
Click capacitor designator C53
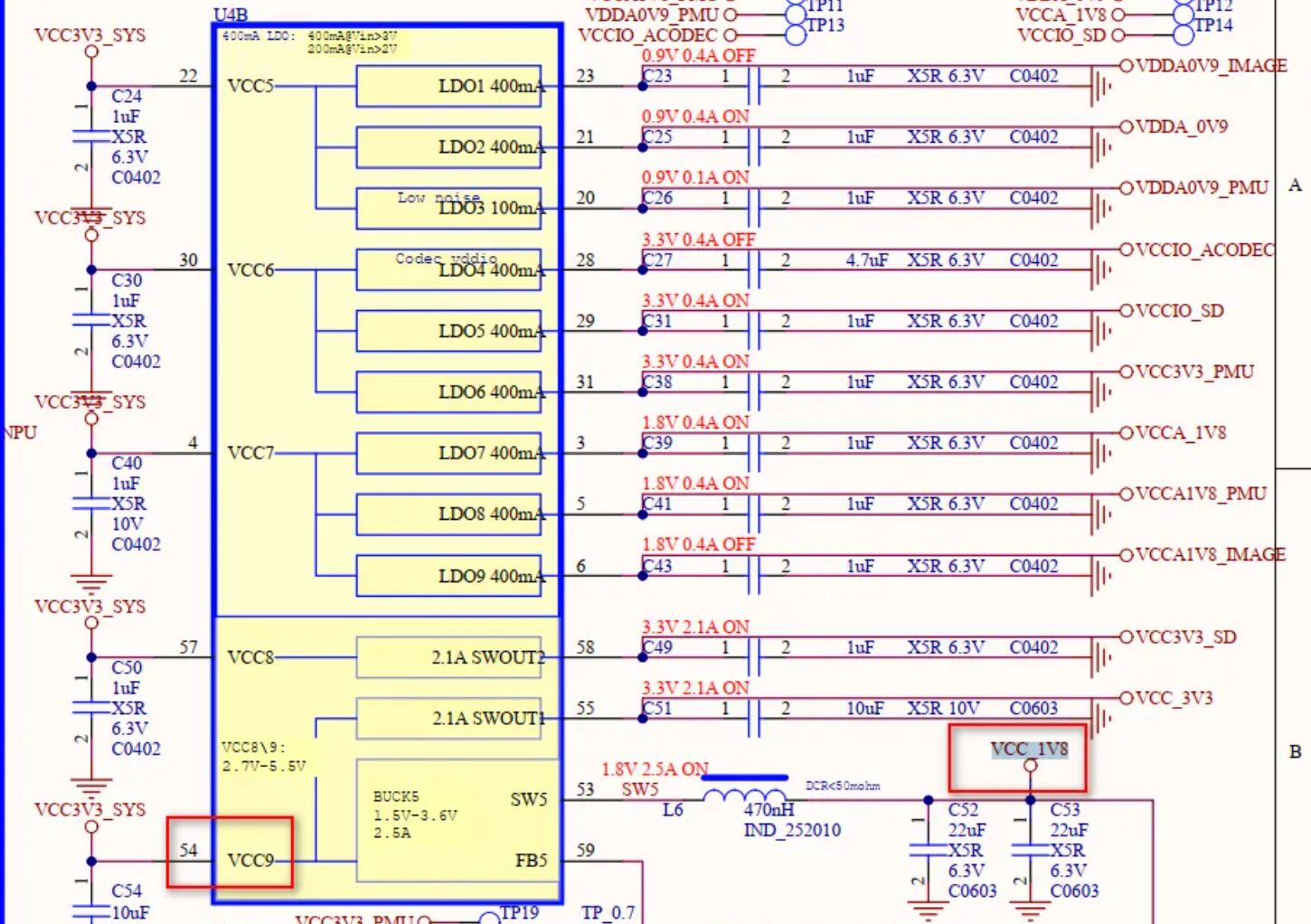[1065, 809]
